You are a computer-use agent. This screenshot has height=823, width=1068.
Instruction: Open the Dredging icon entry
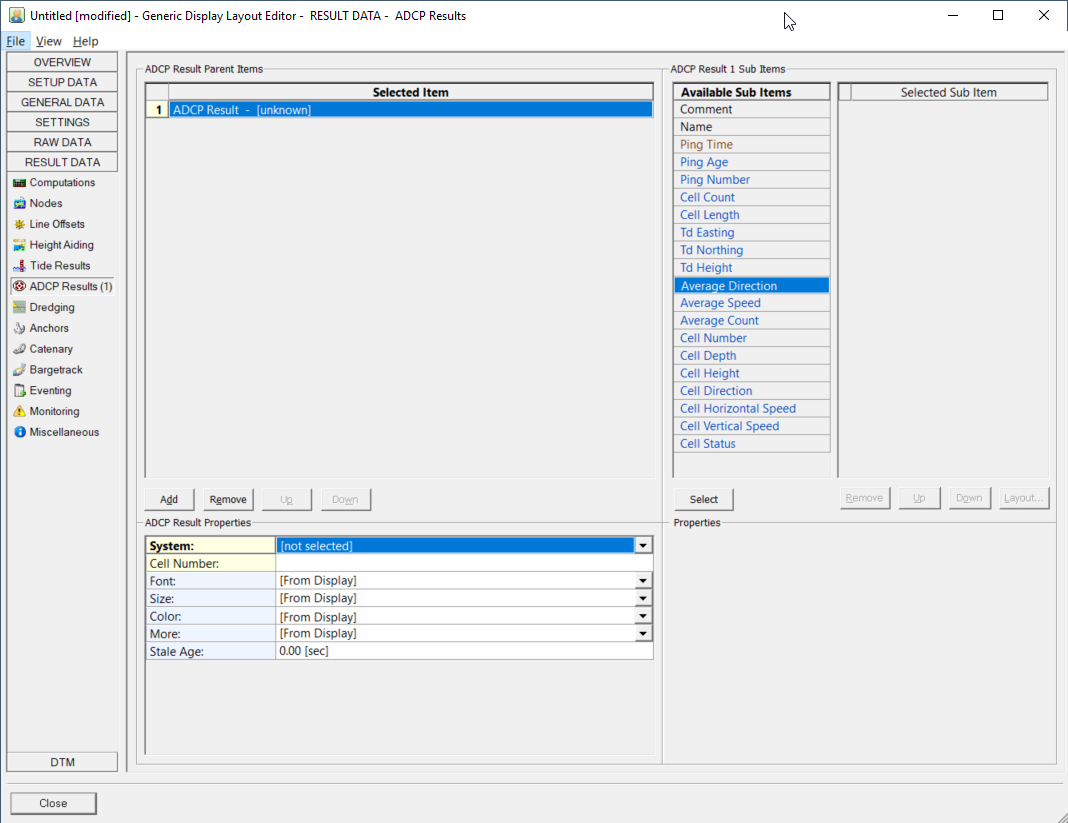click(19, 308)
